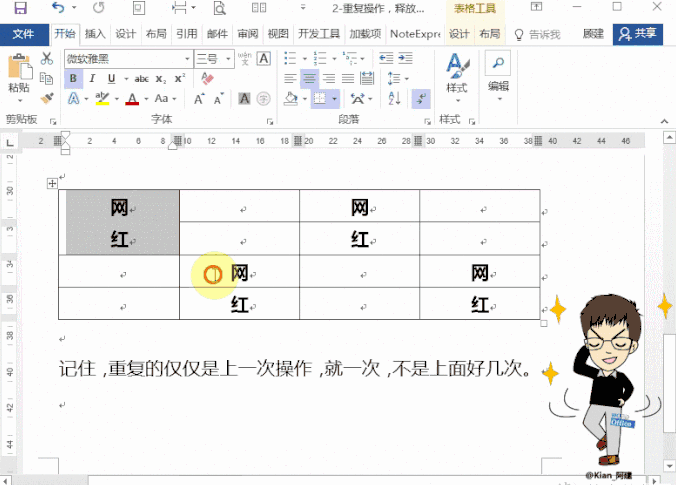Apply yellow text highlight color
This screenshot has height=485, width=676.
[x=102, y=99]
